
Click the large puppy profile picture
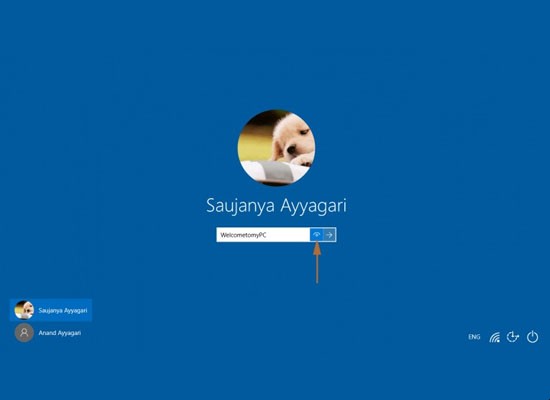tap(276, 147)
